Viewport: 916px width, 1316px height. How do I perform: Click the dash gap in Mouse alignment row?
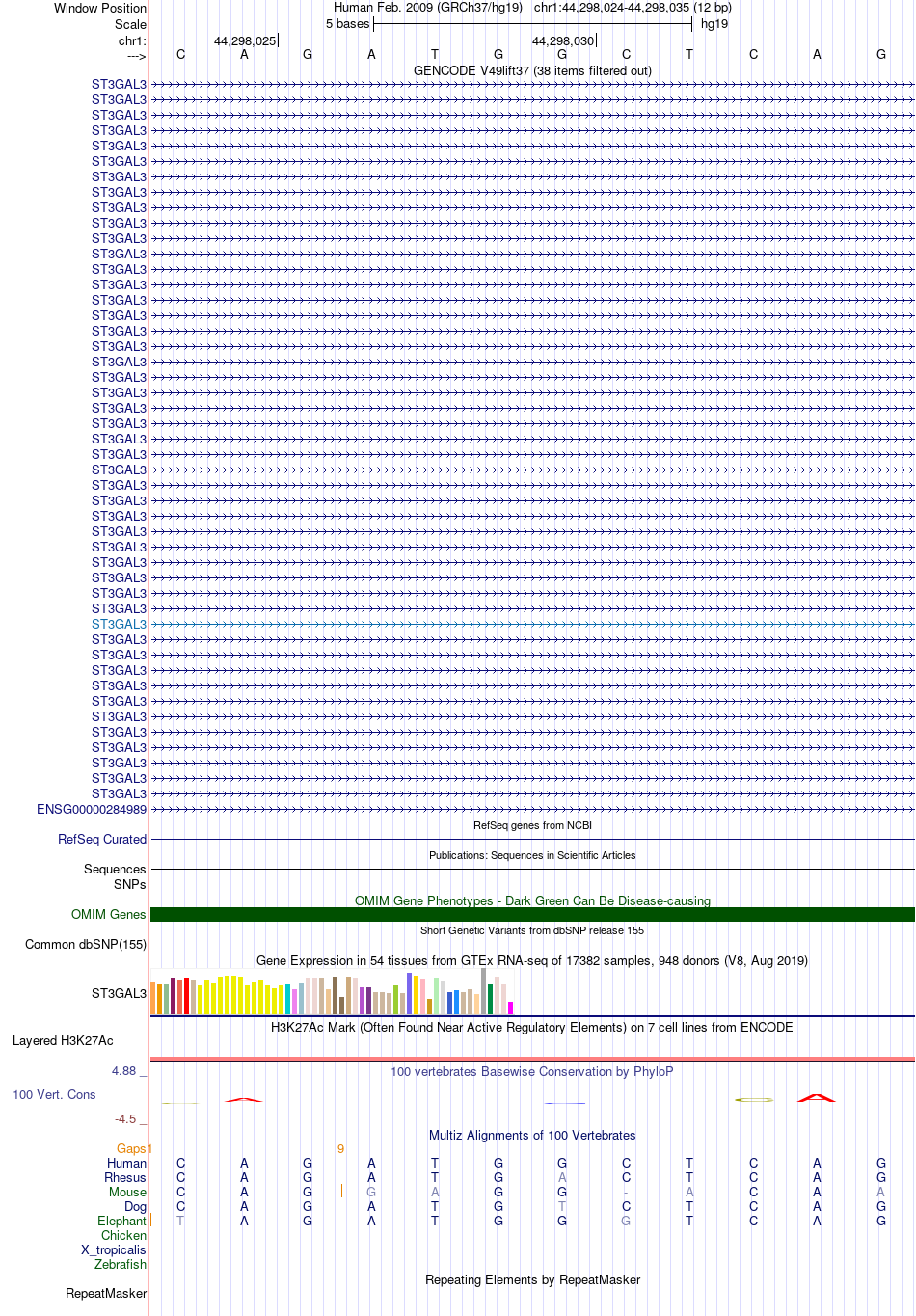pos(626,1193)
